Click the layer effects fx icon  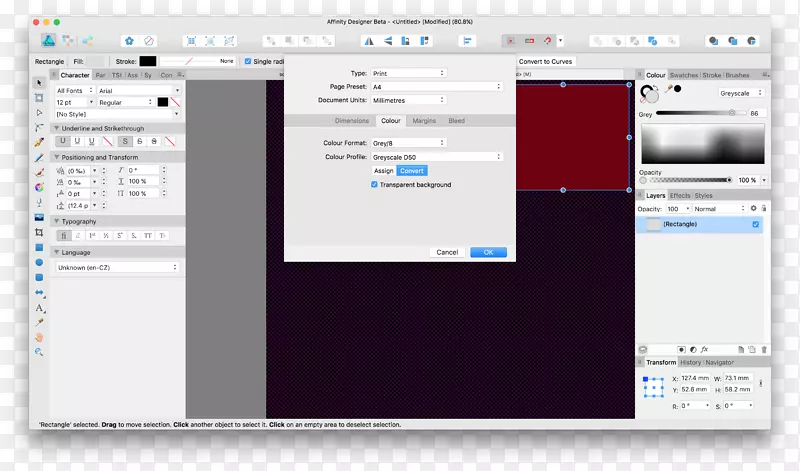coord(705,349)
